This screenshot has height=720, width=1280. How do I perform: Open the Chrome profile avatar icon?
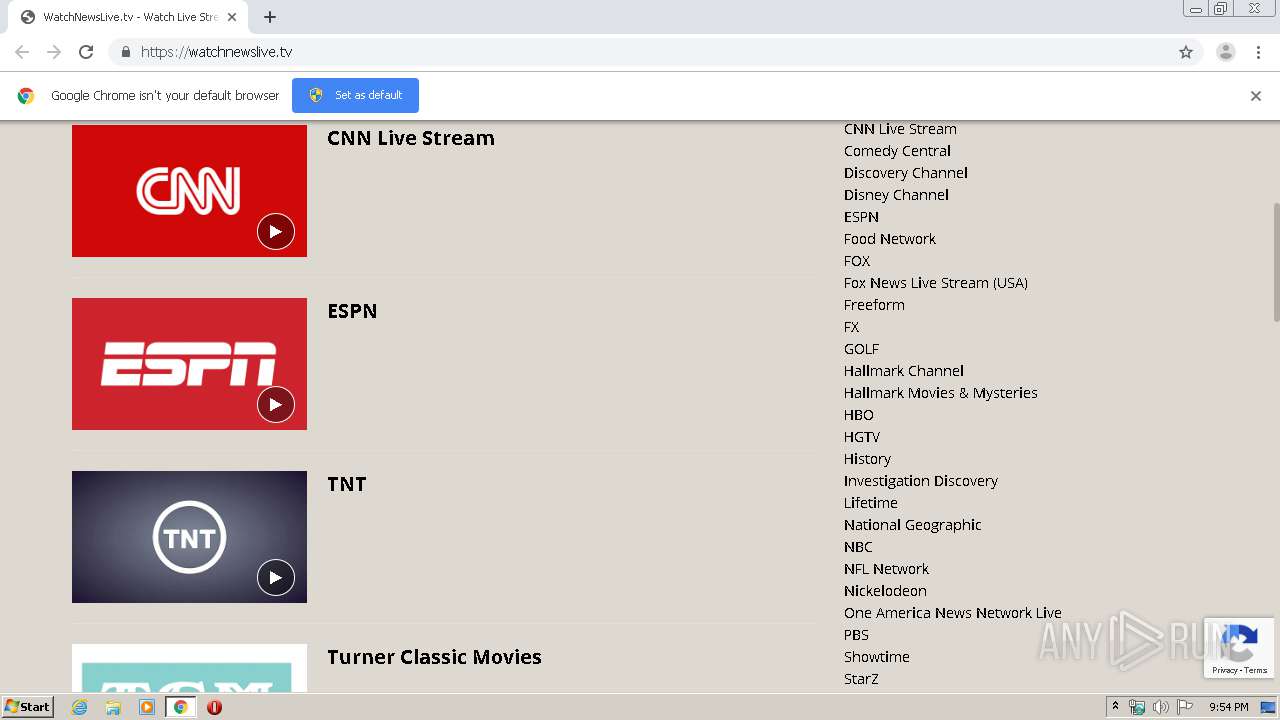coord(1226,52)
